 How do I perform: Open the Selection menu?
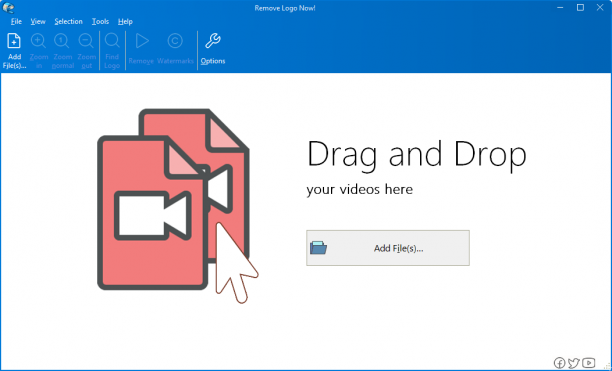click(x=68, y=21)
